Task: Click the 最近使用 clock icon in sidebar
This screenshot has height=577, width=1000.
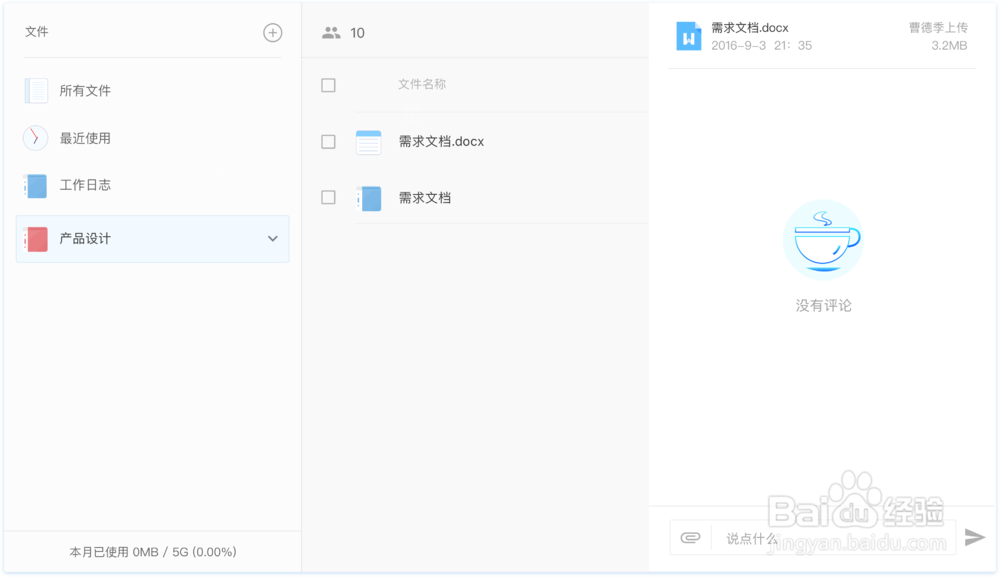Action: [x=36, y=138]
